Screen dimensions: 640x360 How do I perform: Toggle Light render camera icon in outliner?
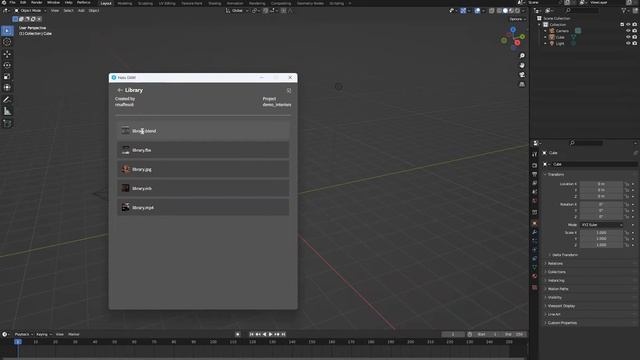click(x=635, y=43)
